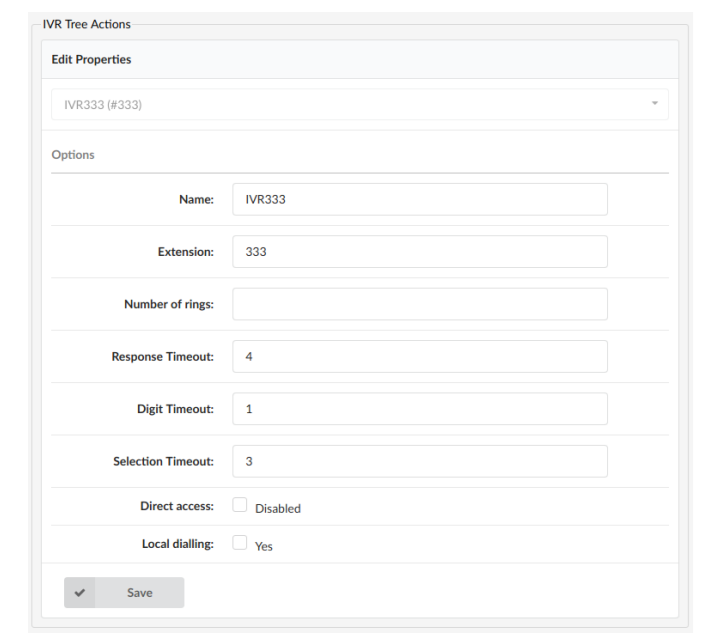Click the 'Response Timeout:' label
Screen dimensions: 720x643
[x=162, y=357]
